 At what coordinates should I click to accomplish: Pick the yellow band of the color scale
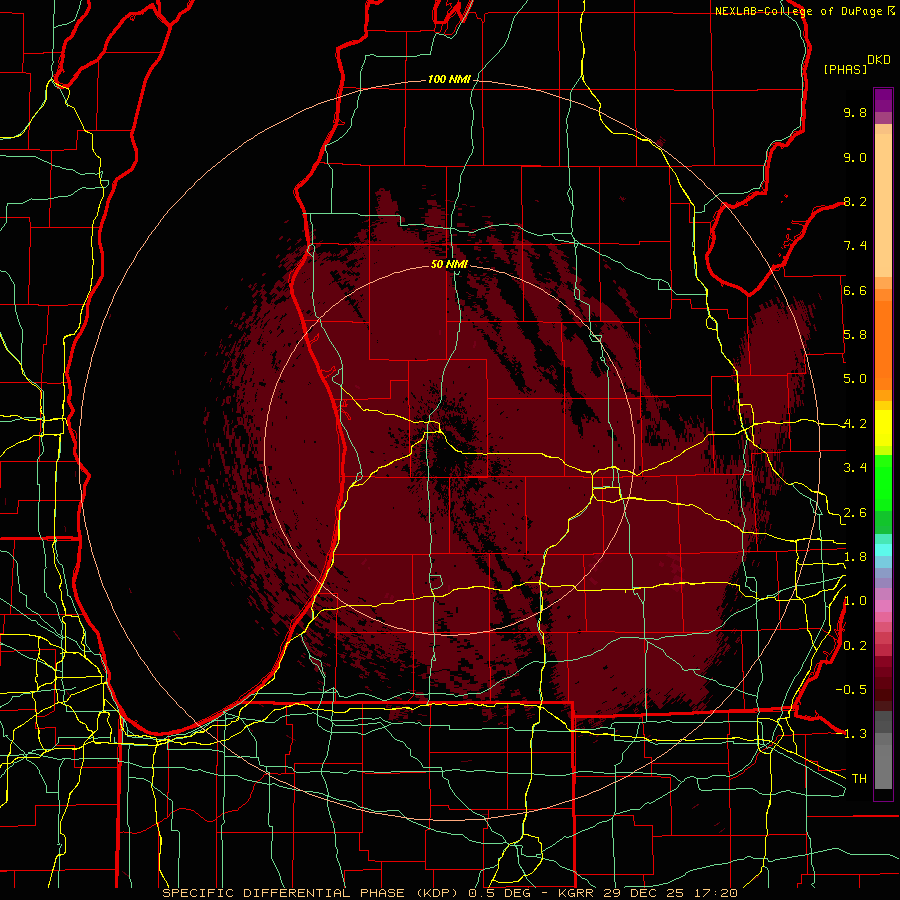[x=883, y=428]
